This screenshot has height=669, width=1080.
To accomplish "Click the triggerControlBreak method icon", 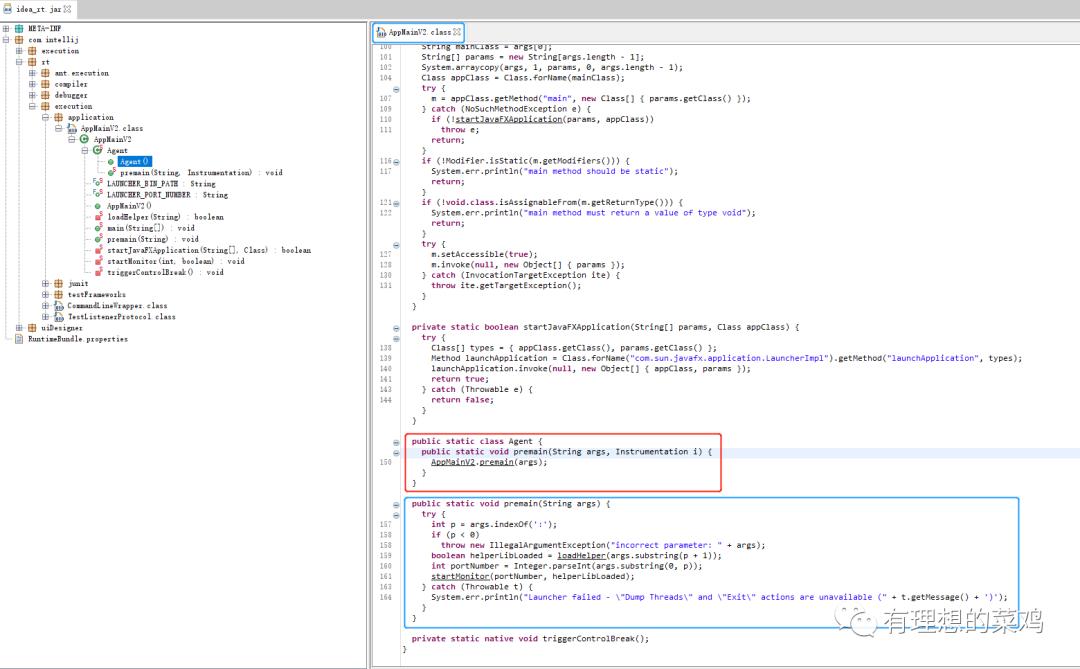I will click(97, 272).
